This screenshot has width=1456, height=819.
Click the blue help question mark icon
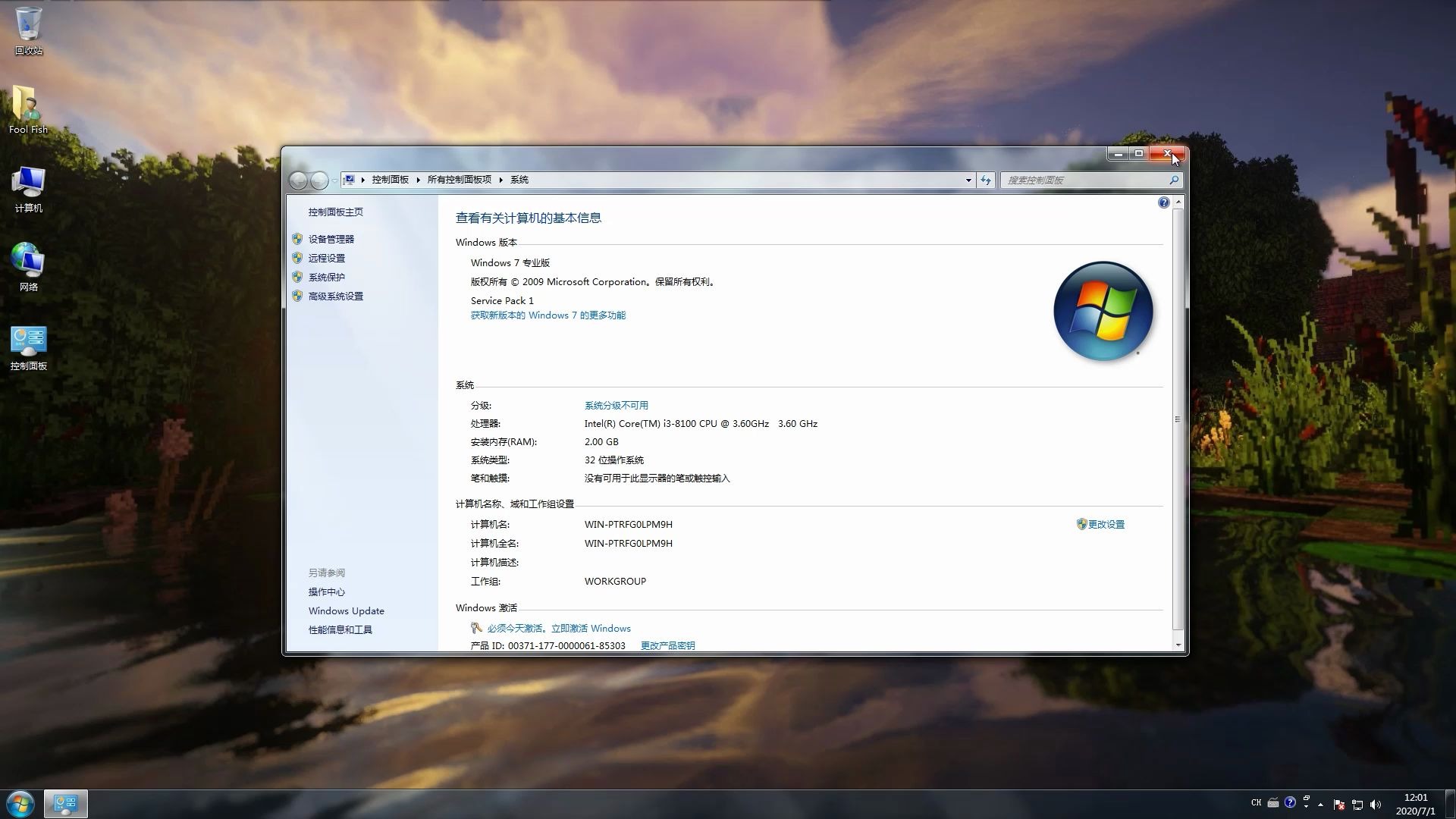[x=1163, y=202]
